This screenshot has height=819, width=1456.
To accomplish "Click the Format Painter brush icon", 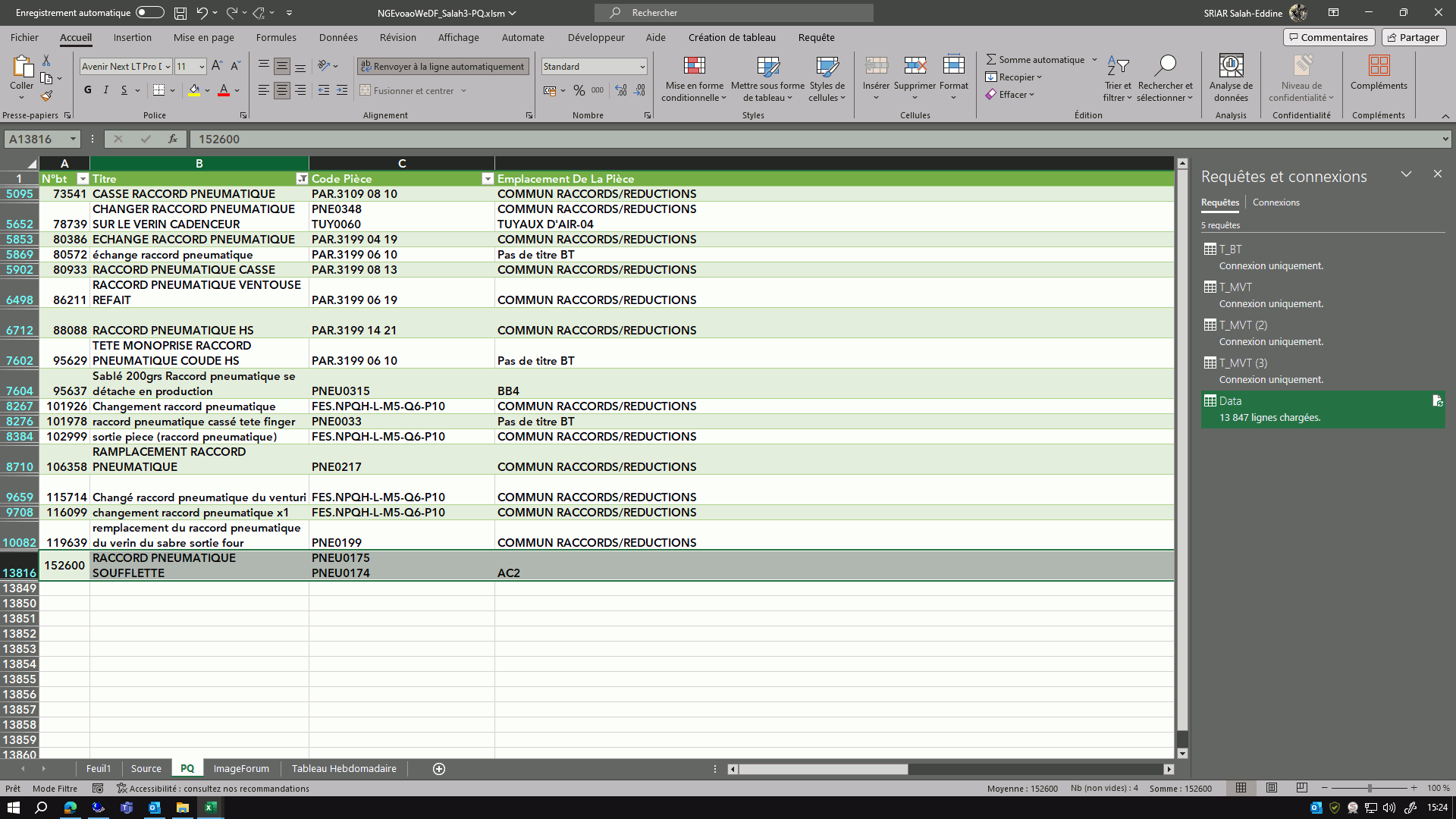I will coord(46,96).
